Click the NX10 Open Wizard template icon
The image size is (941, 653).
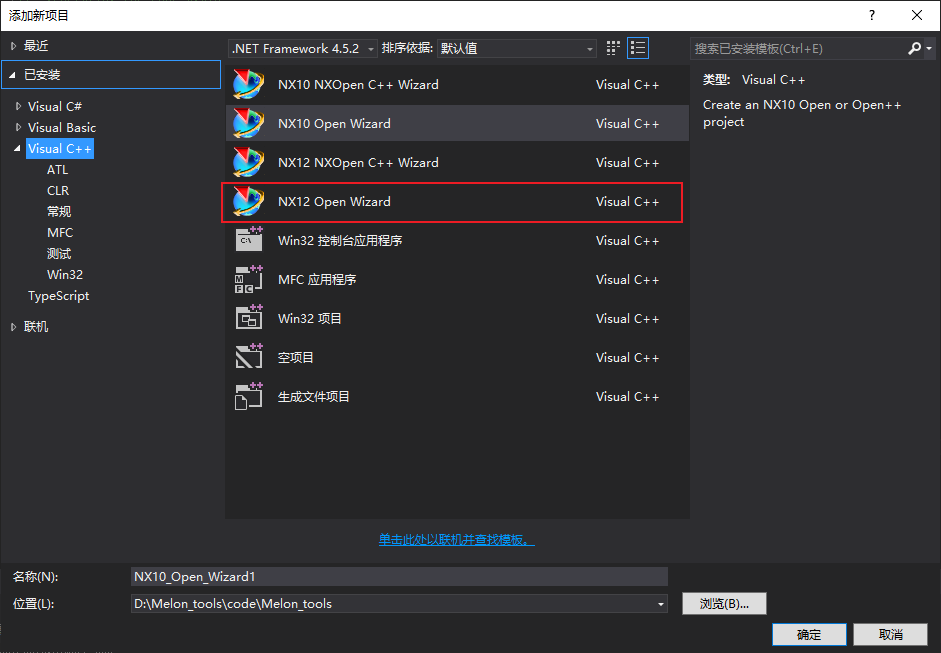(248, 124)
